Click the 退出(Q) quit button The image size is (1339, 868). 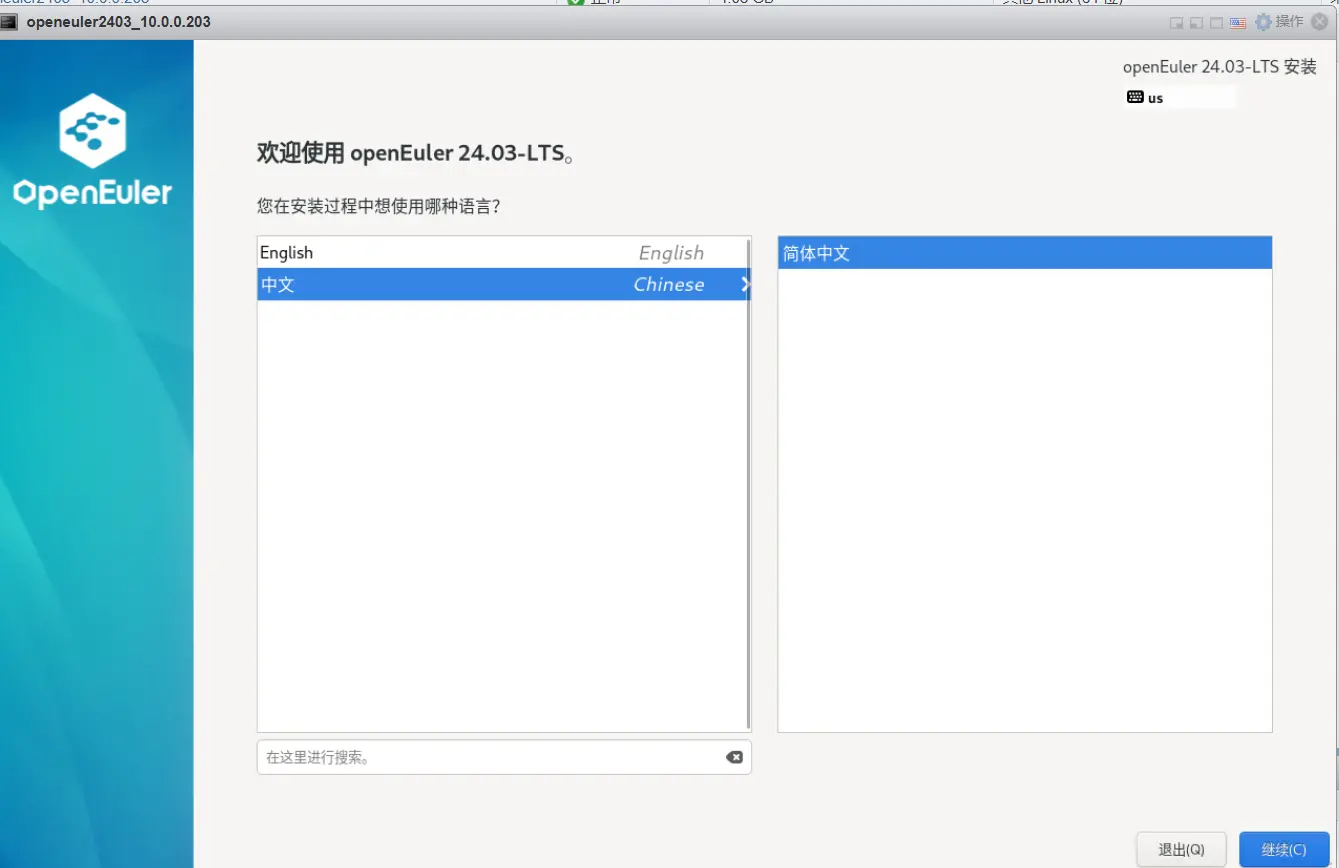[x=1181, y=849]
